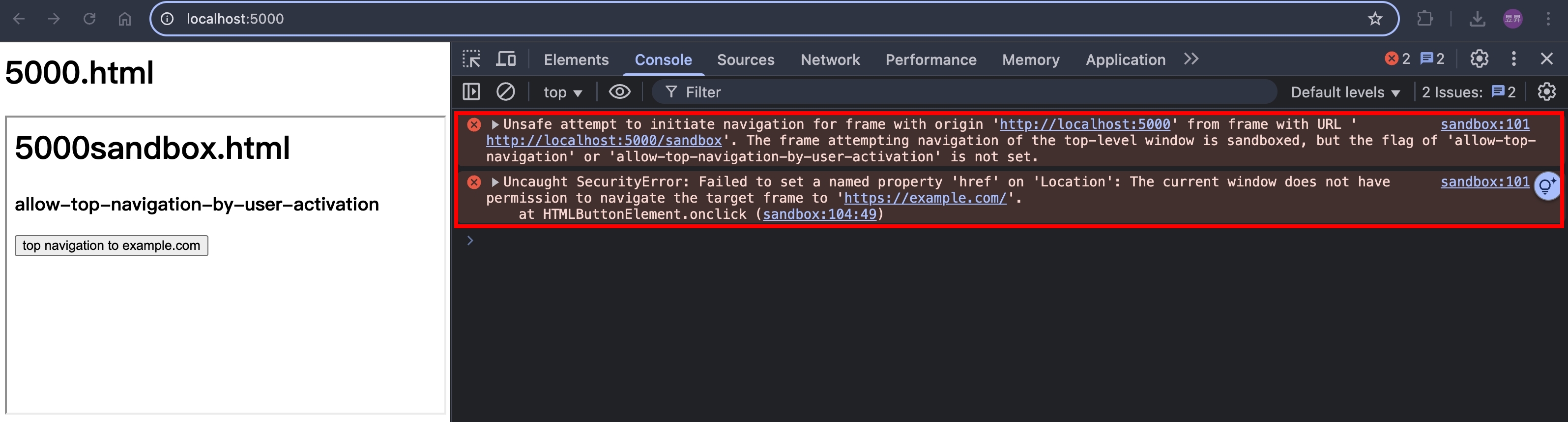Open the console settings gear
Screen dimensions: 1568x422
[x=1547, y=92]
